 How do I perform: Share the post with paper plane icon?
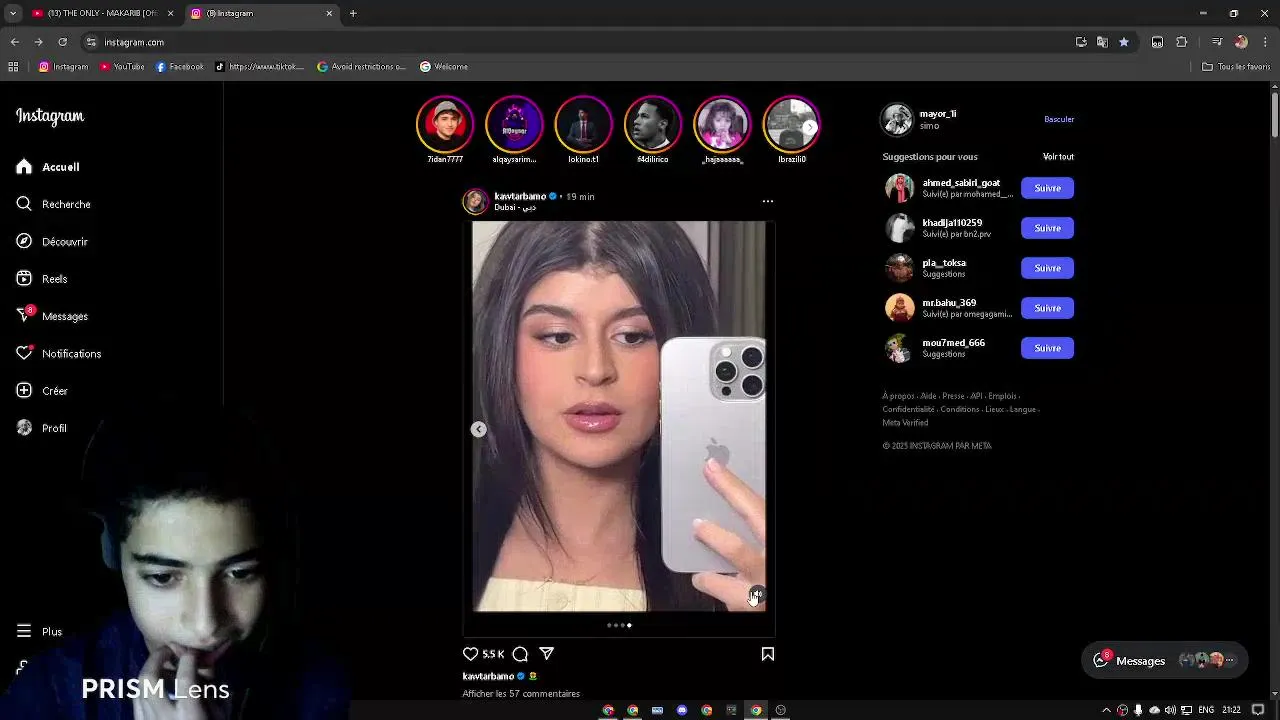click(x=546, y=654)
